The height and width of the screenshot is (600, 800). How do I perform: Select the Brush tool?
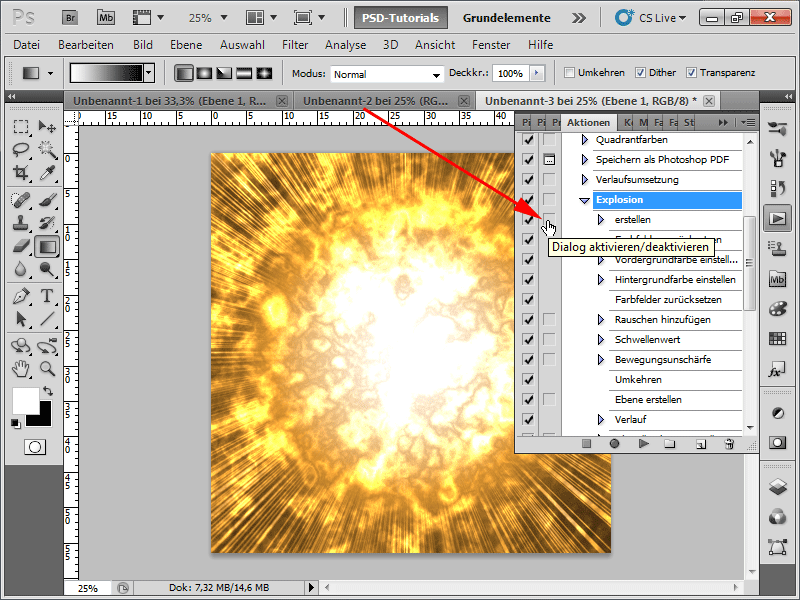click(x=47, y=200)
